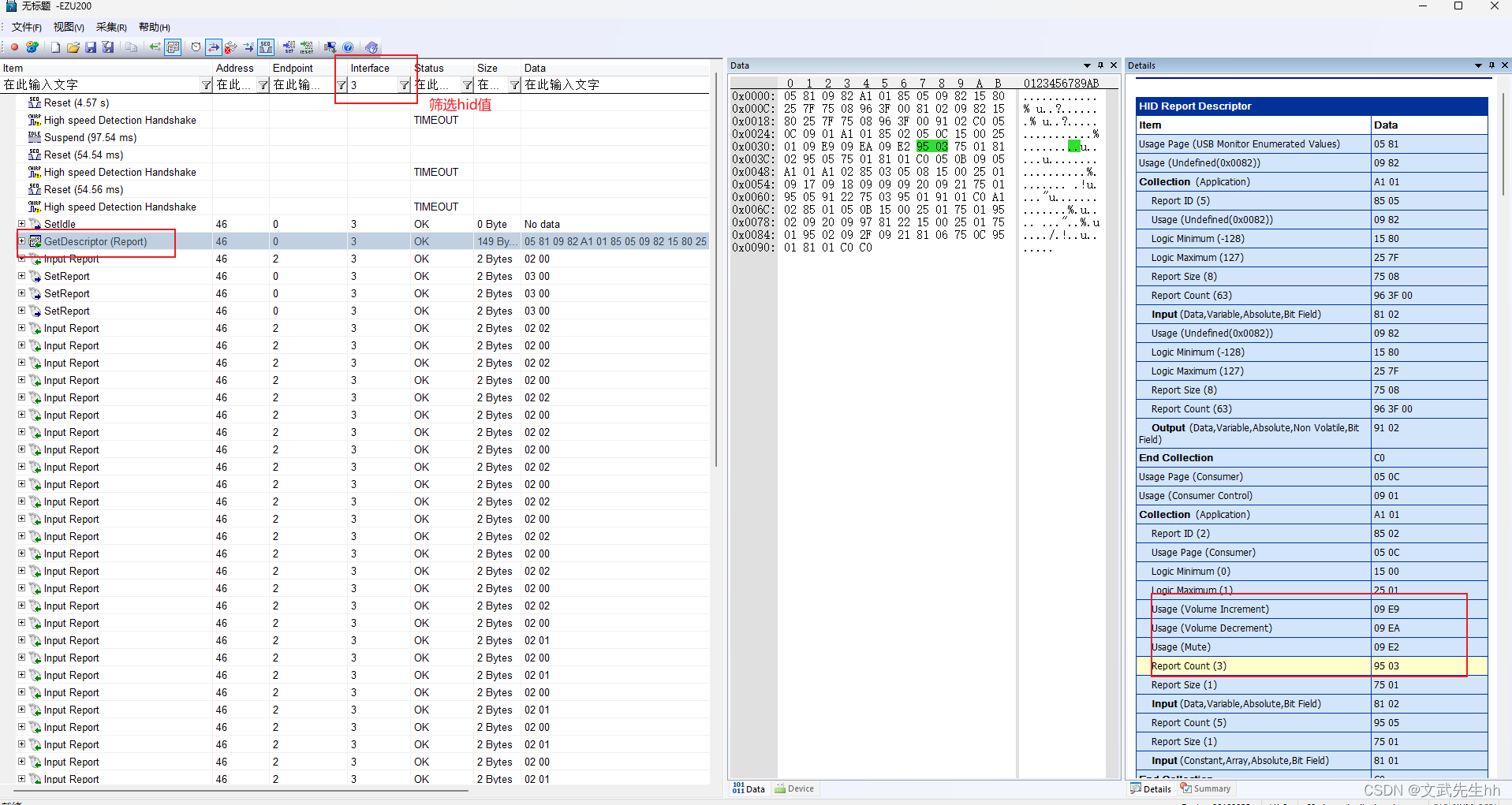Start a new capture with the red record icon
The height and width of the screenshot is (805, 1512).
13,47
